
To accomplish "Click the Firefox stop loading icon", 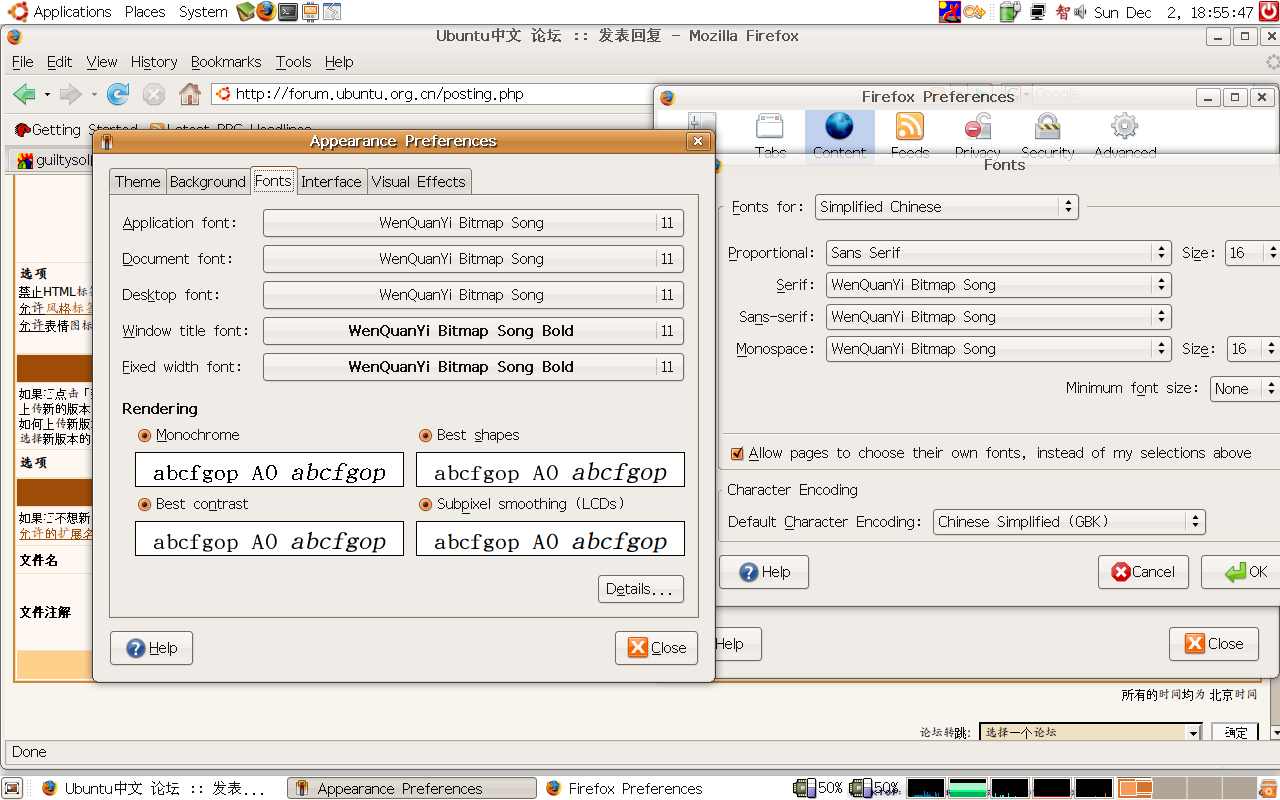I will pos(153,94).
